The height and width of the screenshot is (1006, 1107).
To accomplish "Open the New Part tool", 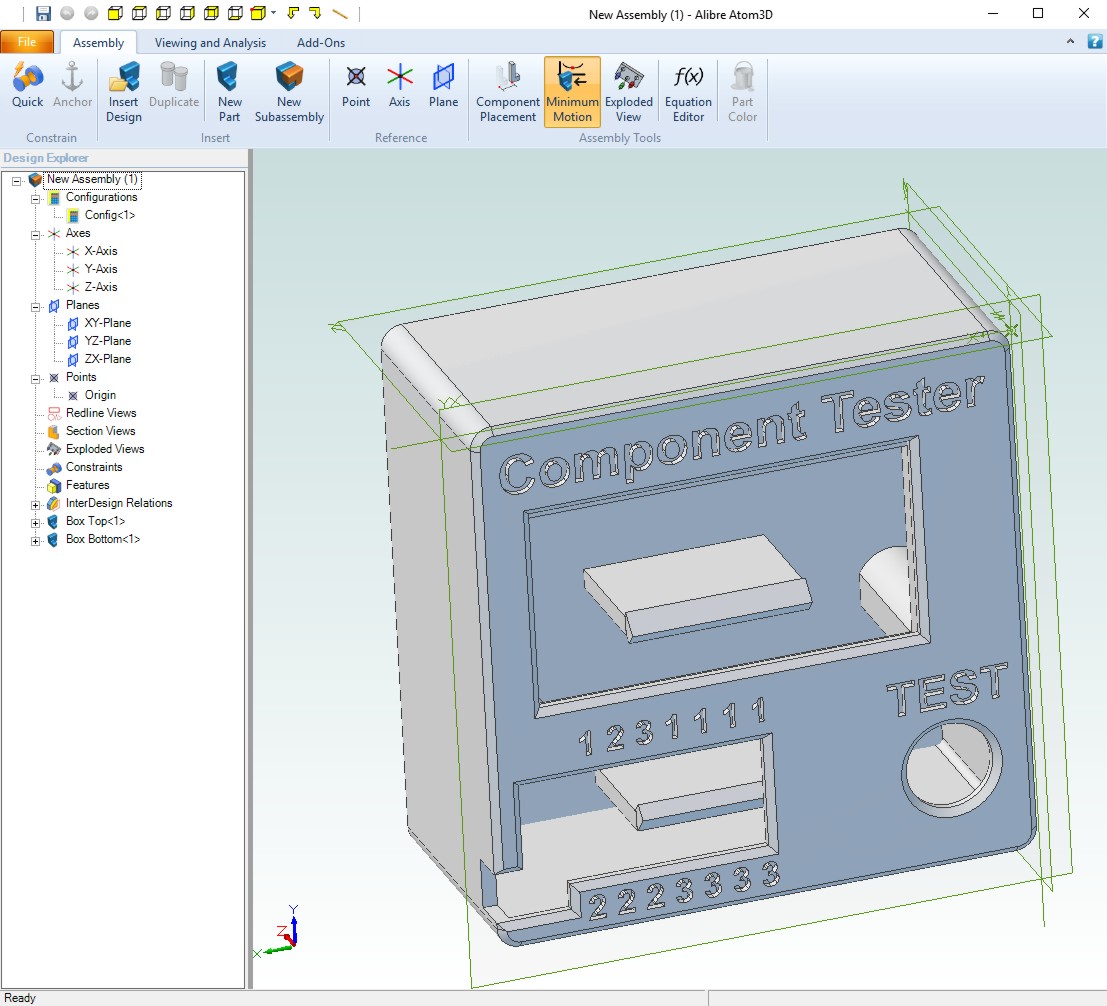I will [x=228, y=90].
